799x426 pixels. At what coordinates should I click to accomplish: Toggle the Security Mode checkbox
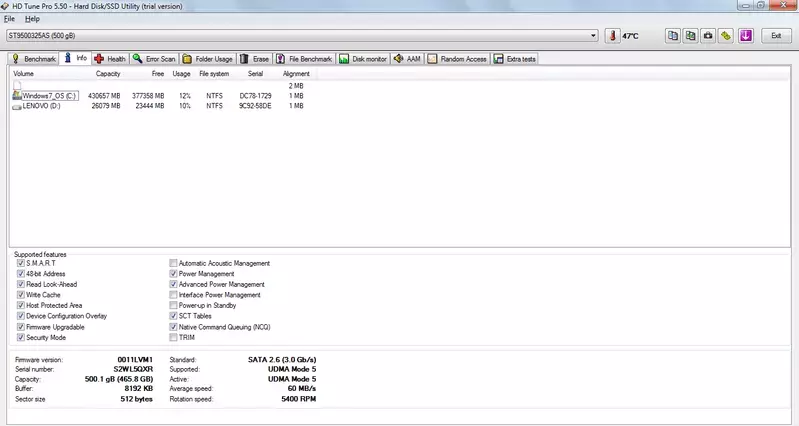click(21, 337)
